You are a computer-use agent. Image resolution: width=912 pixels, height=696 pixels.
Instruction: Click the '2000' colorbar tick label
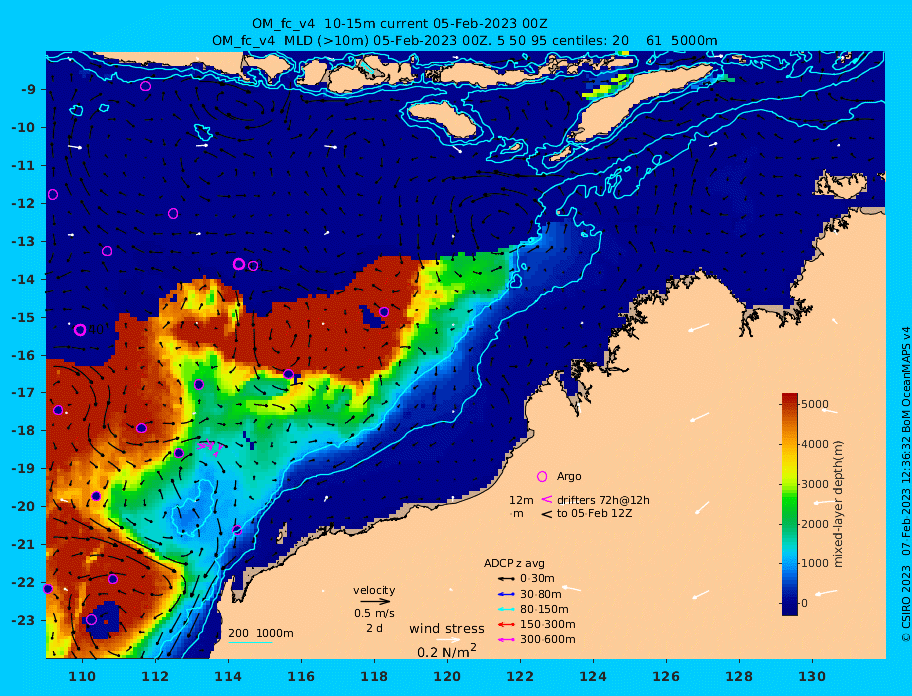pos(814,524)
